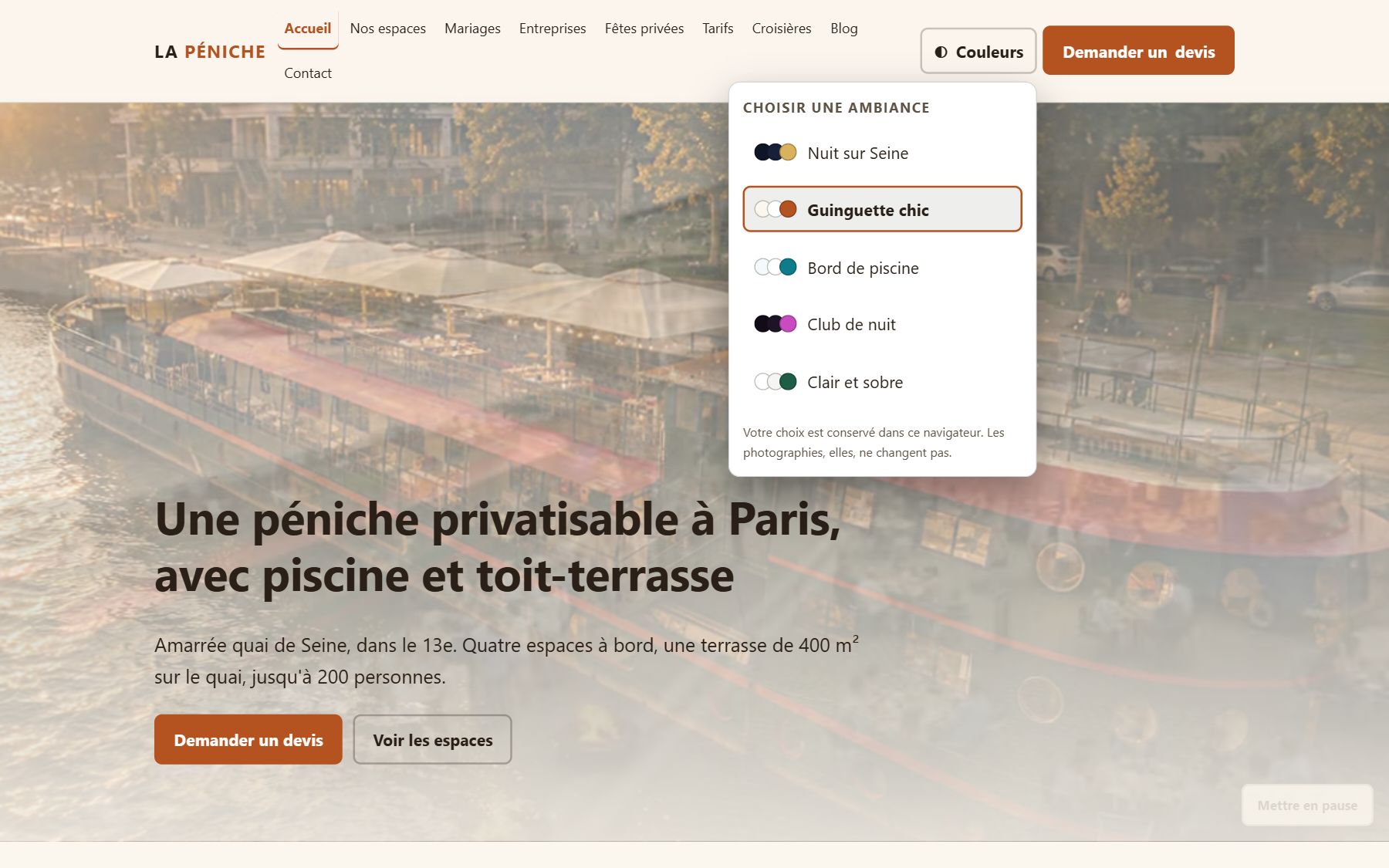Pause the hero animation with Mettre en pause
This screenshot has height=868, width=1389.
(1307, 806)
